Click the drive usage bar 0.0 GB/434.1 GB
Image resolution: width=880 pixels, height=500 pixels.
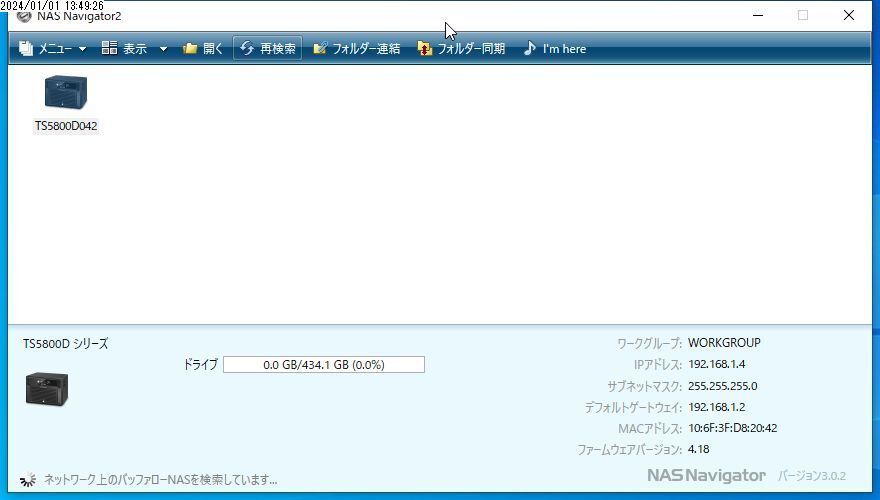coord(324,365)
